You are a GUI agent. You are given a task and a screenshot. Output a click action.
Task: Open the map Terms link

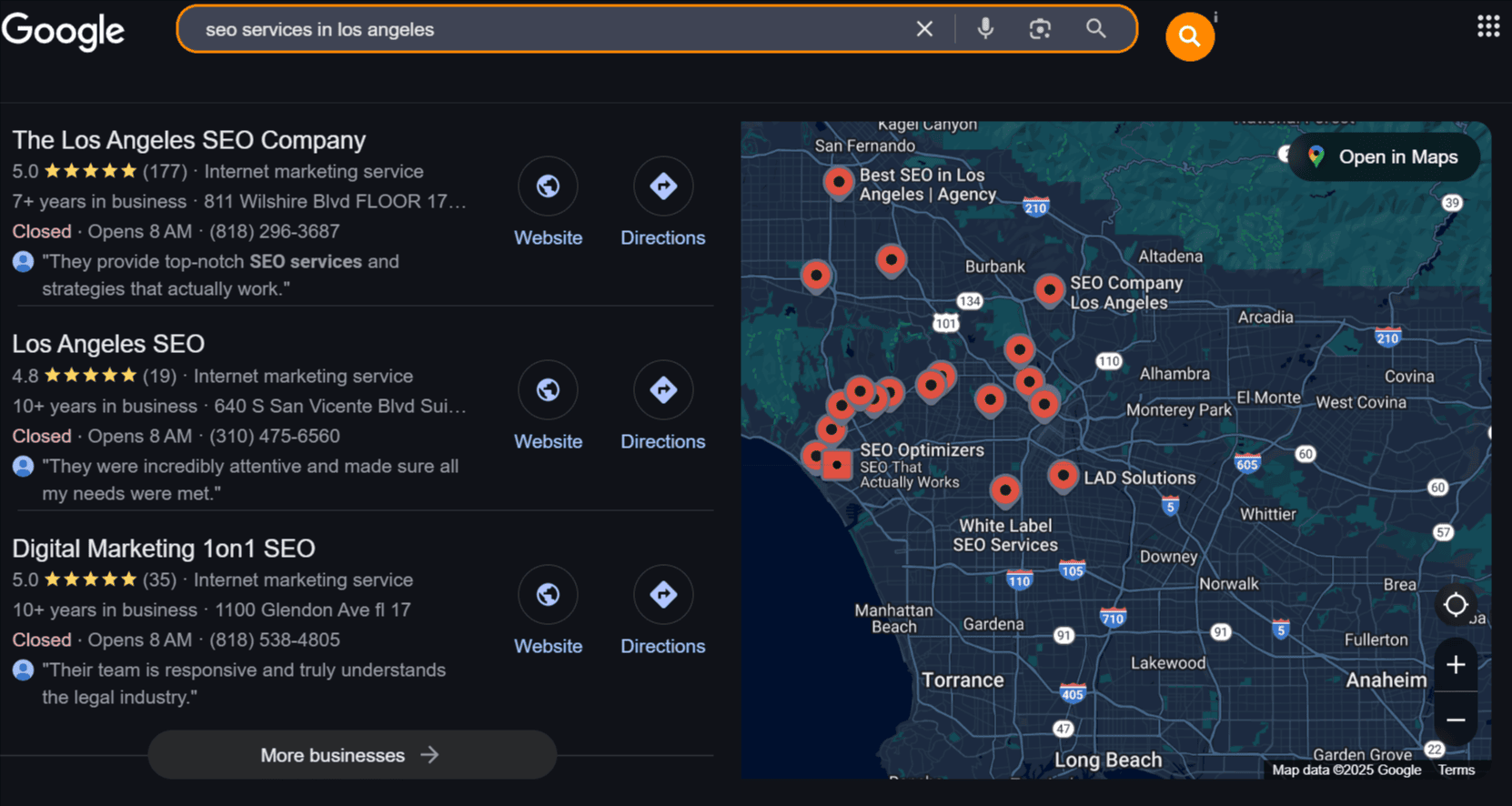click(1457, 770)
